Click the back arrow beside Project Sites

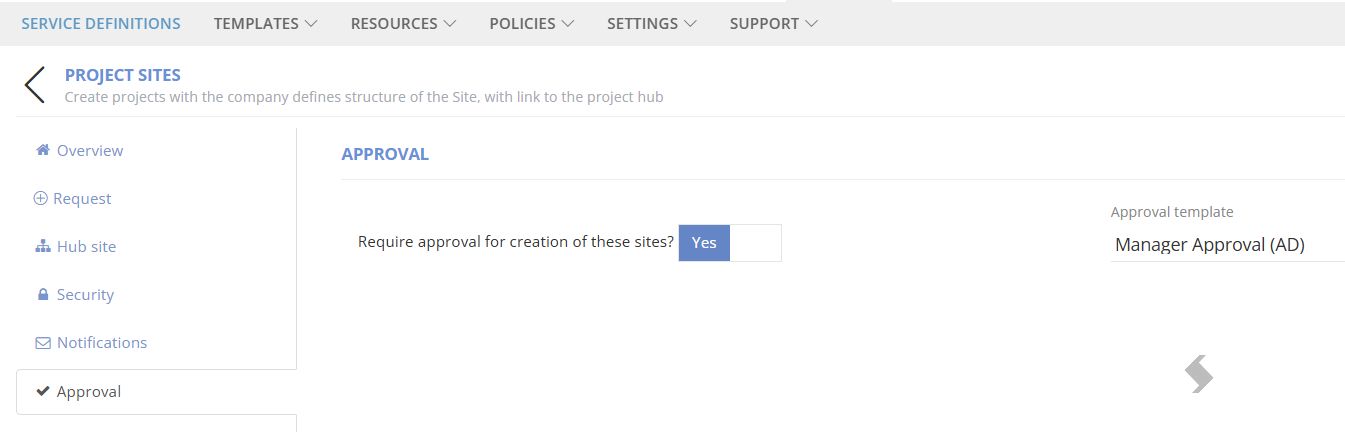click(35, 85)
